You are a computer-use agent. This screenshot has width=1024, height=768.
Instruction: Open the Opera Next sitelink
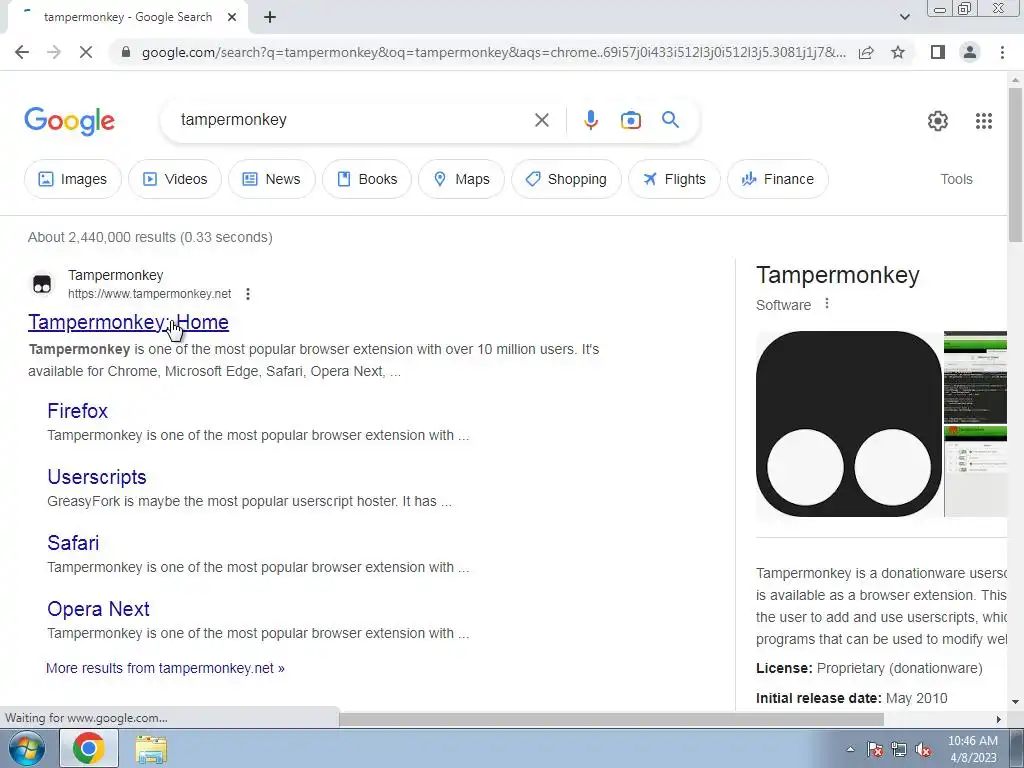[x=98, y=609]
